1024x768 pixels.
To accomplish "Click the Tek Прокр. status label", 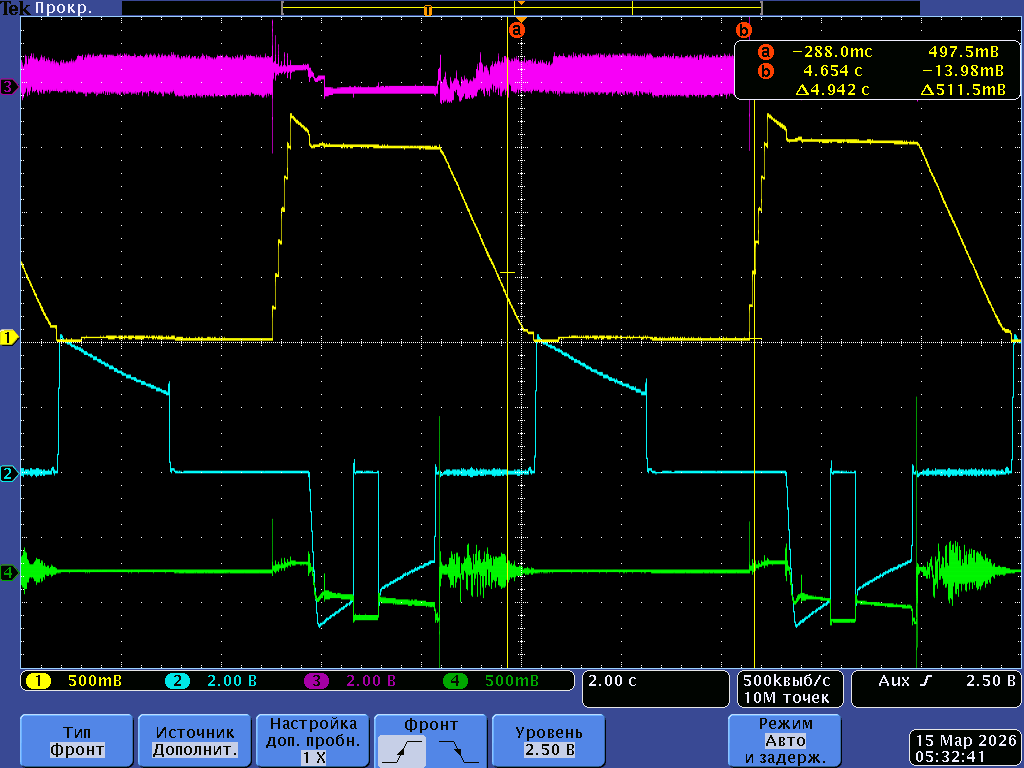I will 48,8.
